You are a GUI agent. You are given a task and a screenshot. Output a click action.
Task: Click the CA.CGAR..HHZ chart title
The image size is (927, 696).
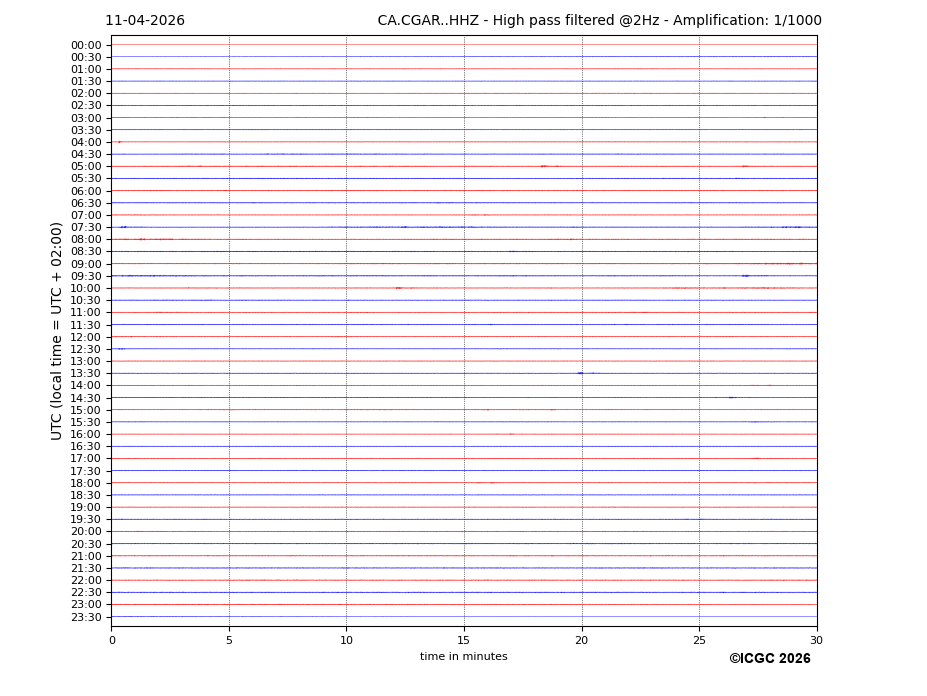click(599, 21)
